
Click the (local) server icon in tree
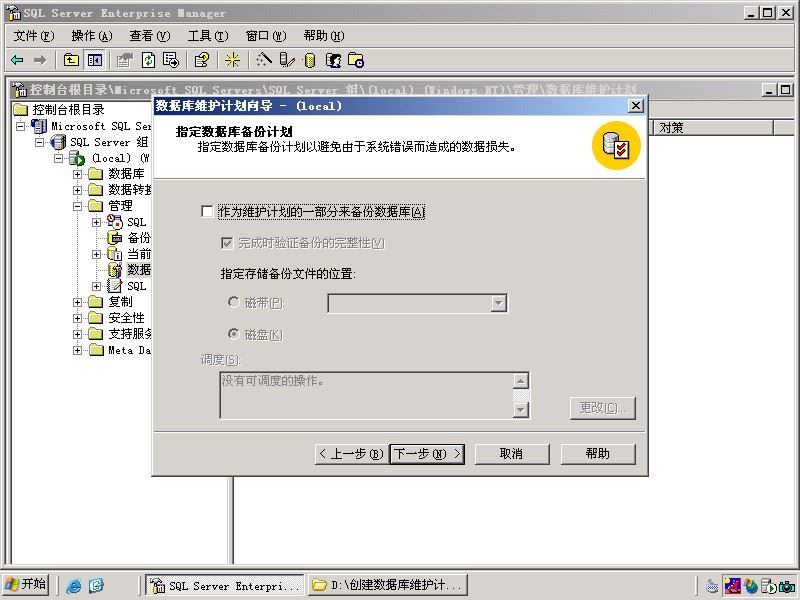77,158
